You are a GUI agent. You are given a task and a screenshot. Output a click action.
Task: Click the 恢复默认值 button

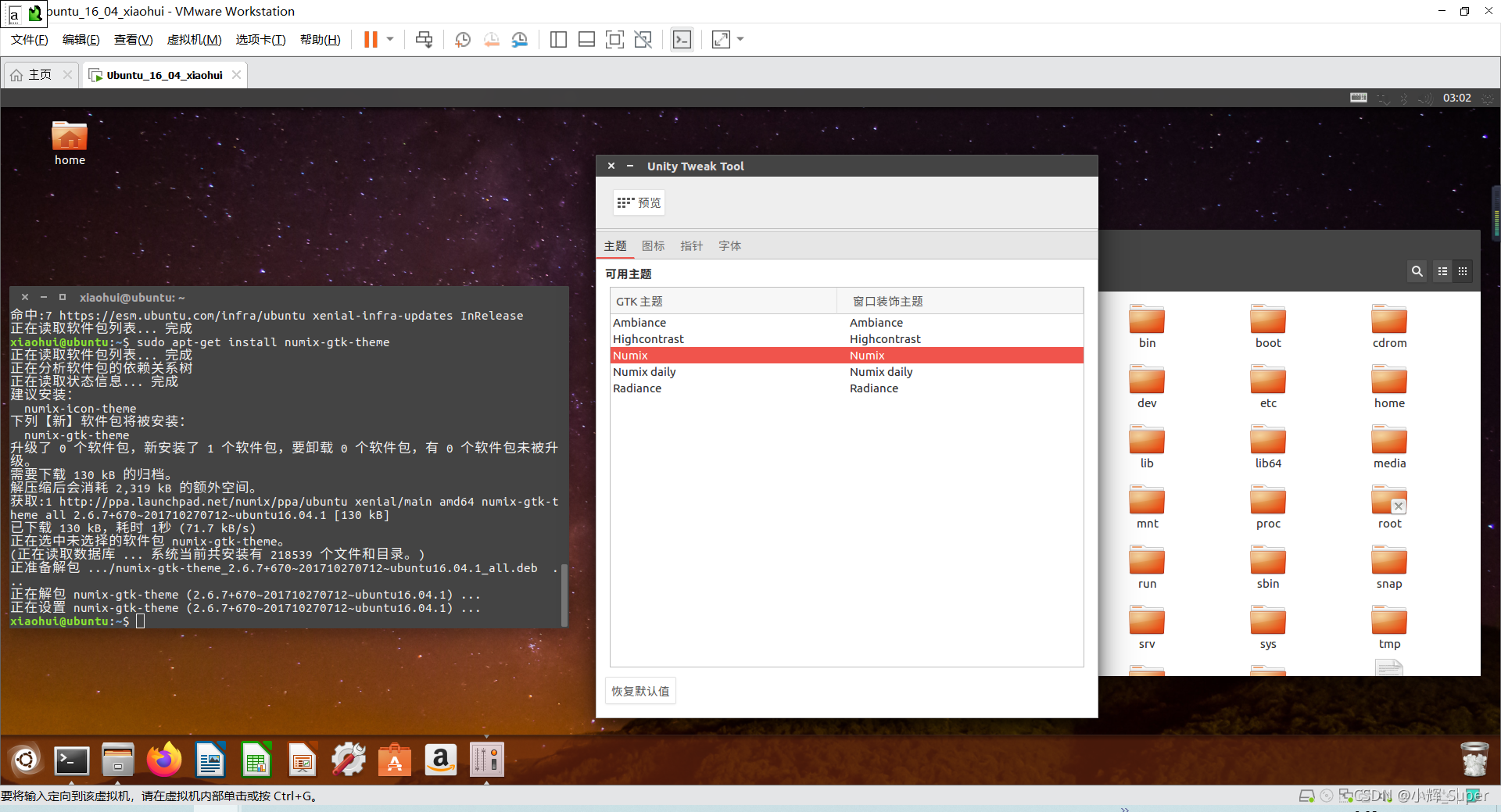point(640,691)
